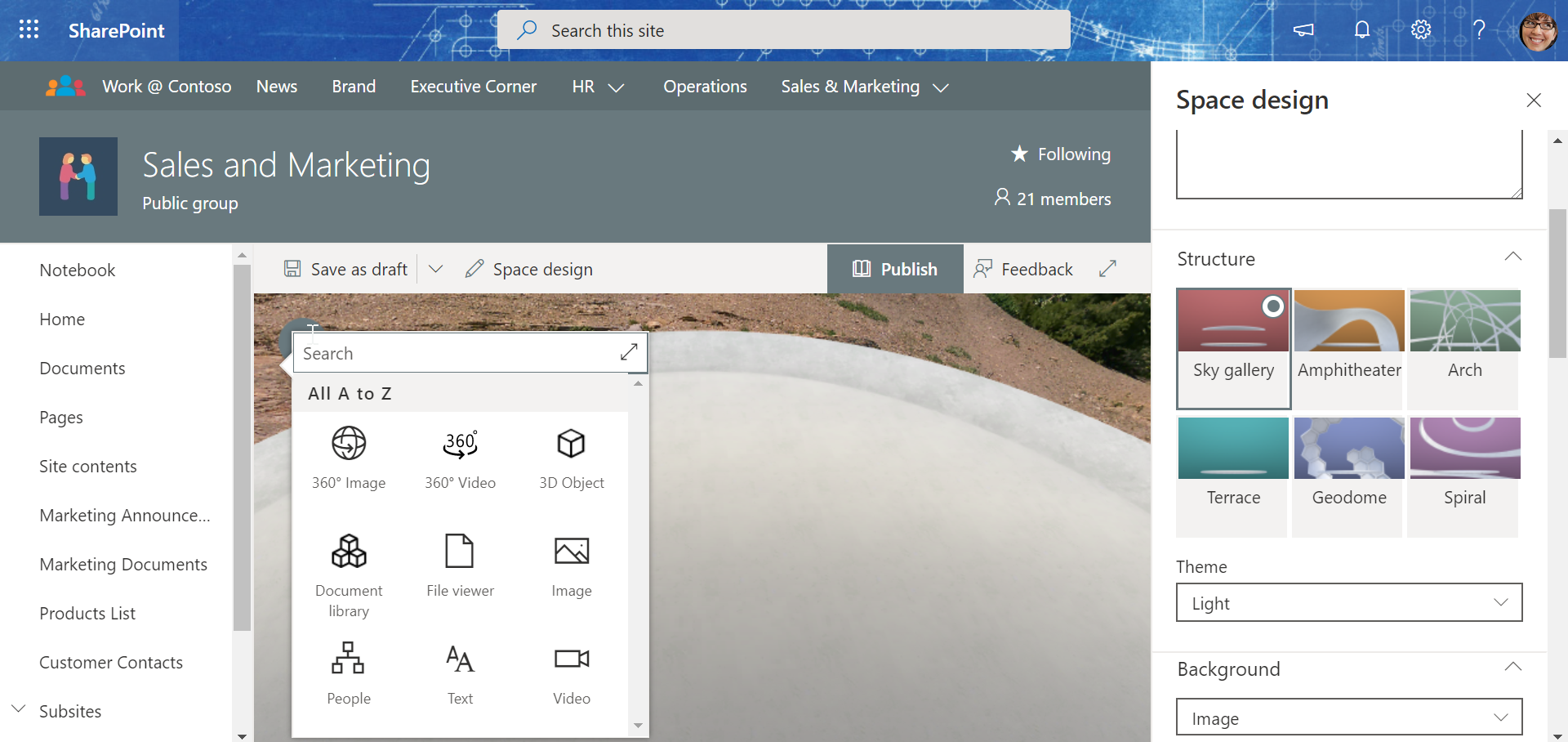Open the Office app launcher

pos(29,29)
